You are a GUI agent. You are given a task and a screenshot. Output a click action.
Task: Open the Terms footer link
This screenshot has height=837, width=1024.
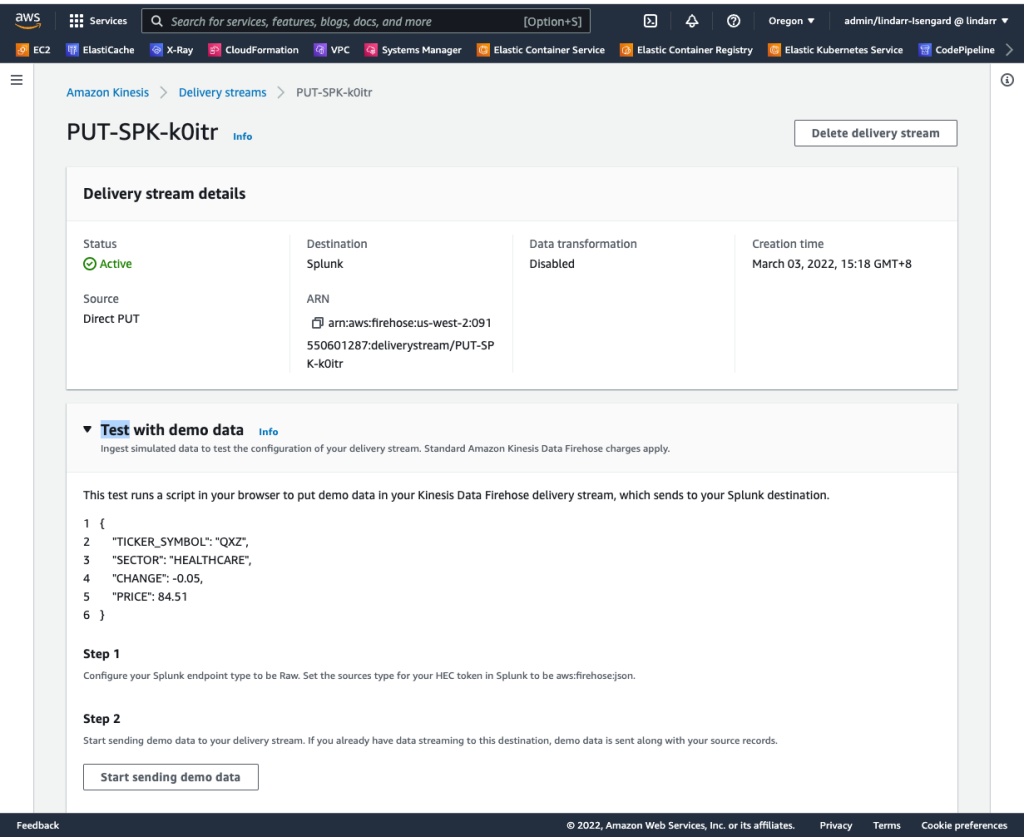(887, 825)
